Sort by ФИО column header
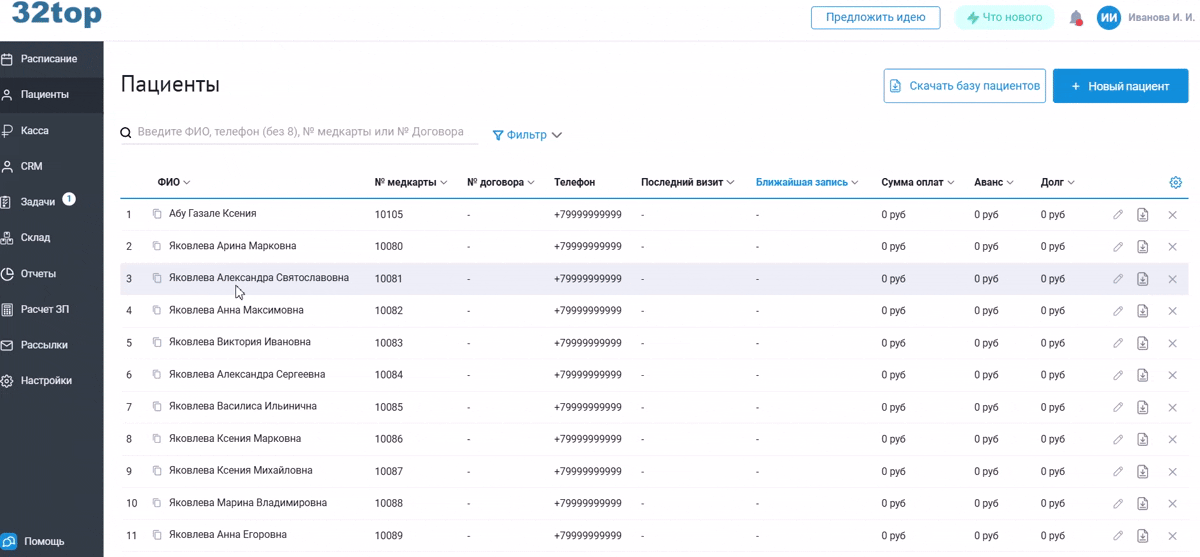Screen dimensions: 1200x557 coord(173,182)
